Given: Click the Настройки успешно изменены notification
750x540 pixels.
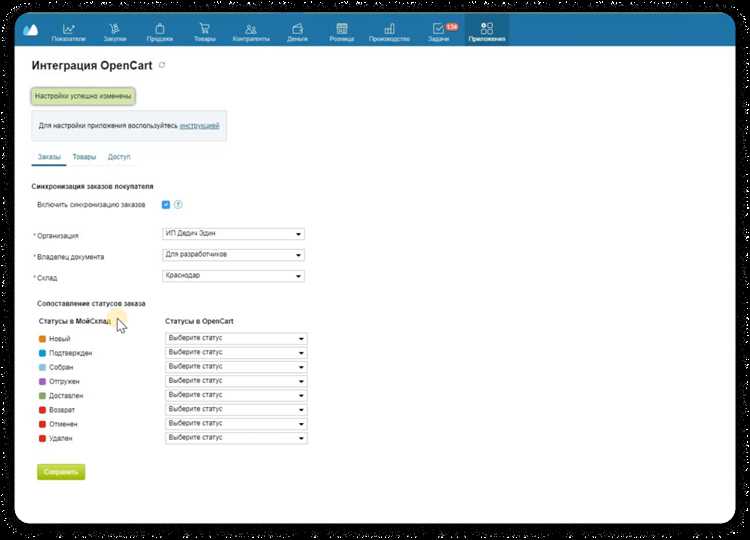Looking at the screenshot, I should point(83,96).
